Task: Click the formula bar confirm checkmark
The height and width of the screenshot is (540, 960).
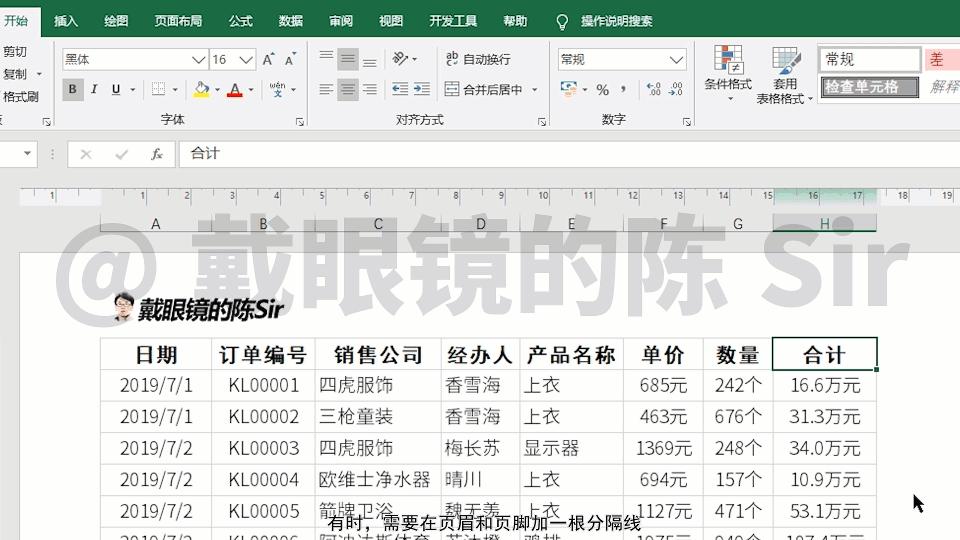Action: pos(121,154)
